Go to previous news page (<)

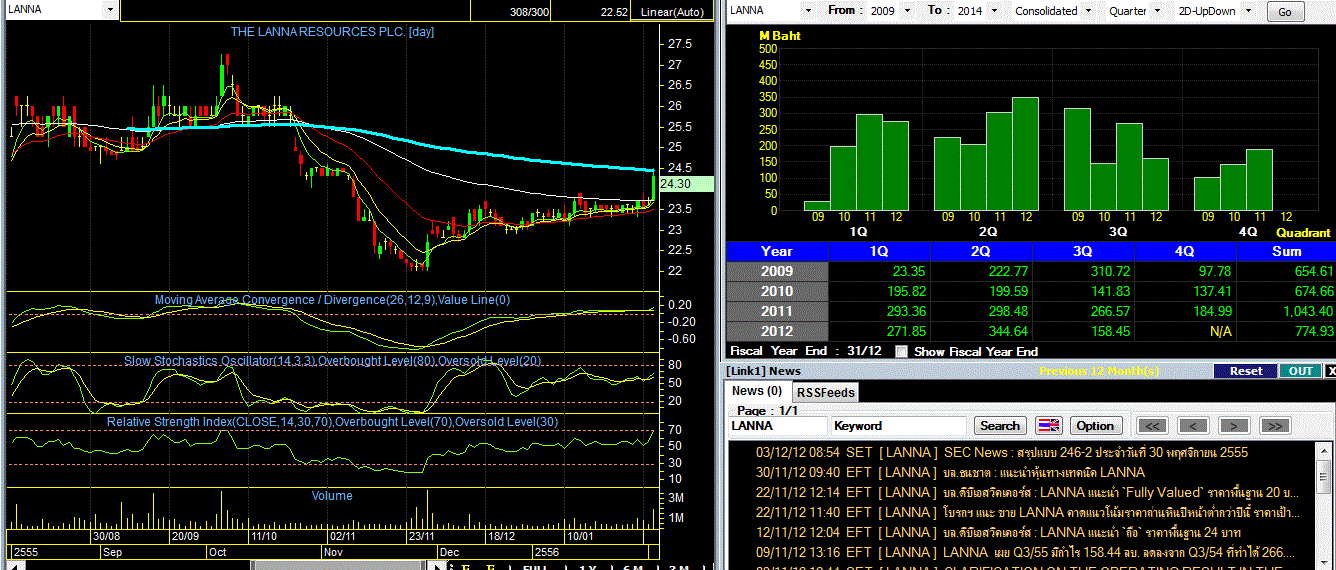(x=1193, y=425)
